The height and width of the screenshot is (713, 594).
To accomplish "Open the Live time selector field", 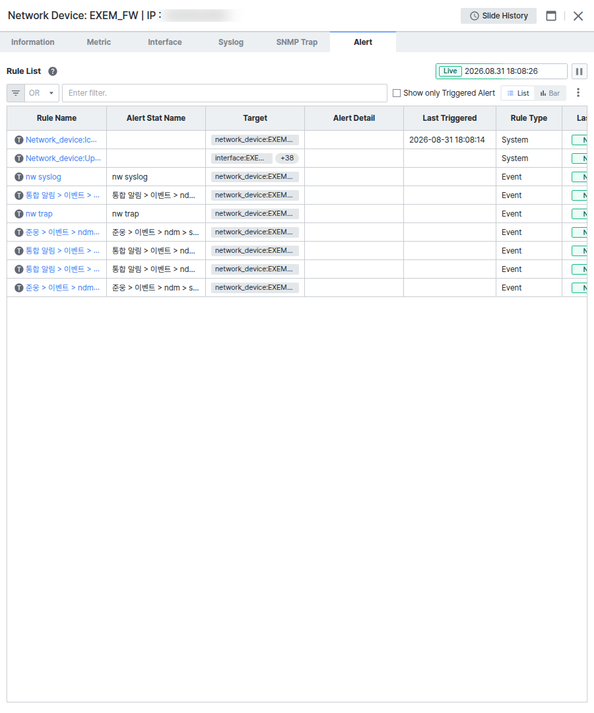I will pos(501,71).
